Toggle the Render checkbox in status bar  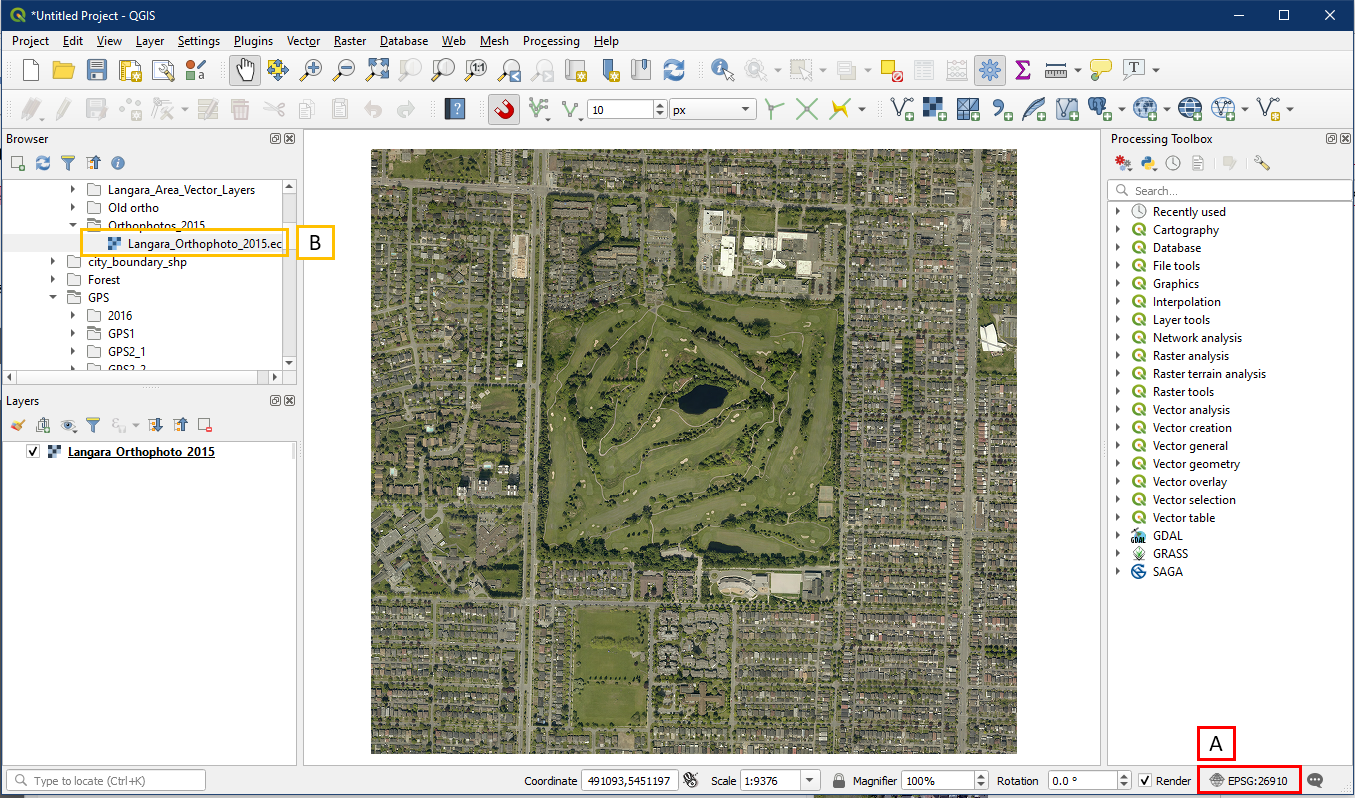pos(1145,781)
